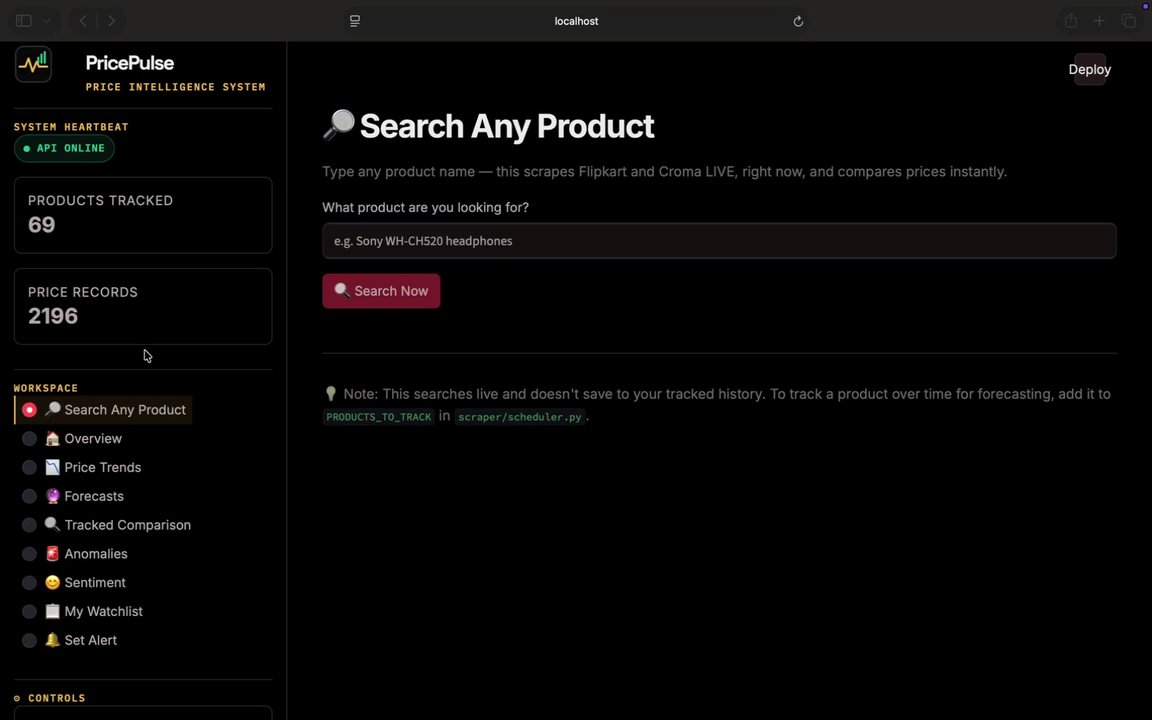This screenshot has height=720, width=1152.
Task: Open a new browser tab
Action: (1099, 21)
